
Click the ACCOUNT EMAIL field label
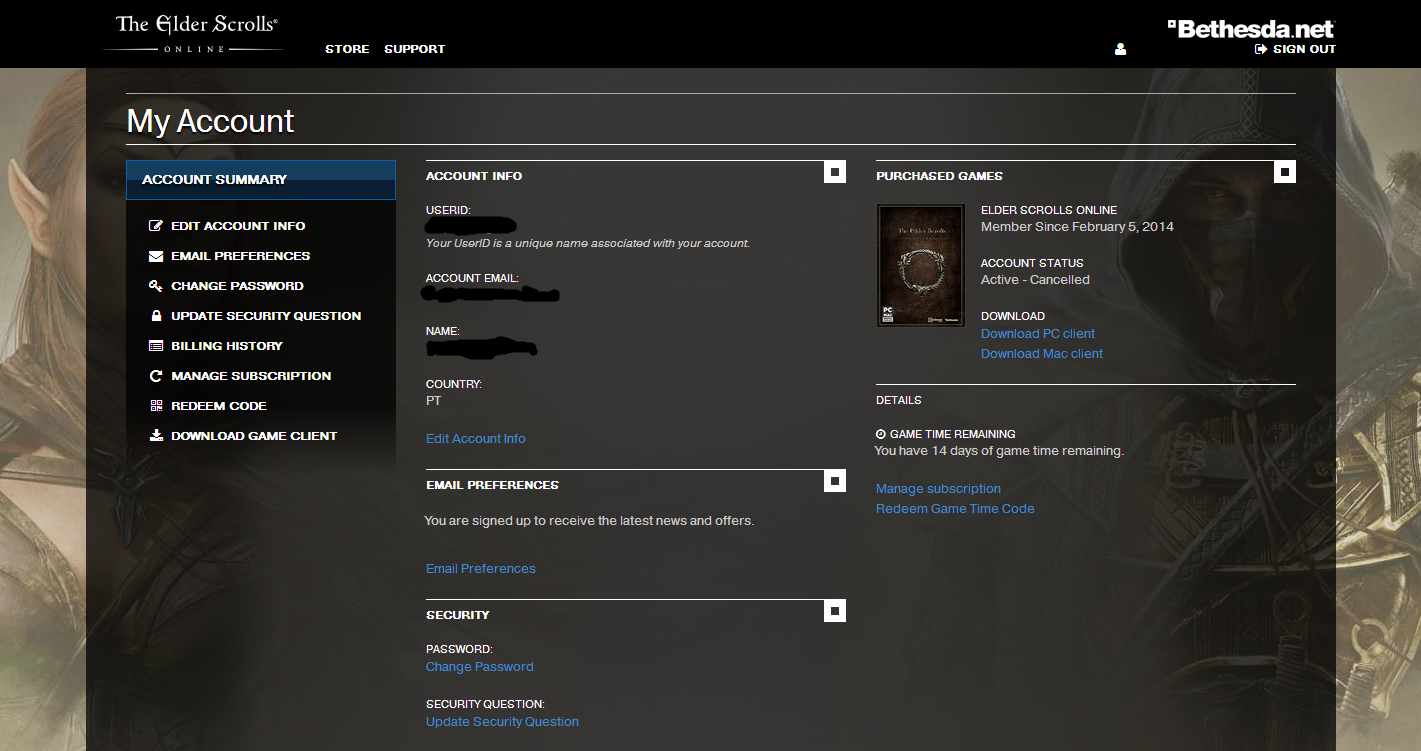click(472, 279)
